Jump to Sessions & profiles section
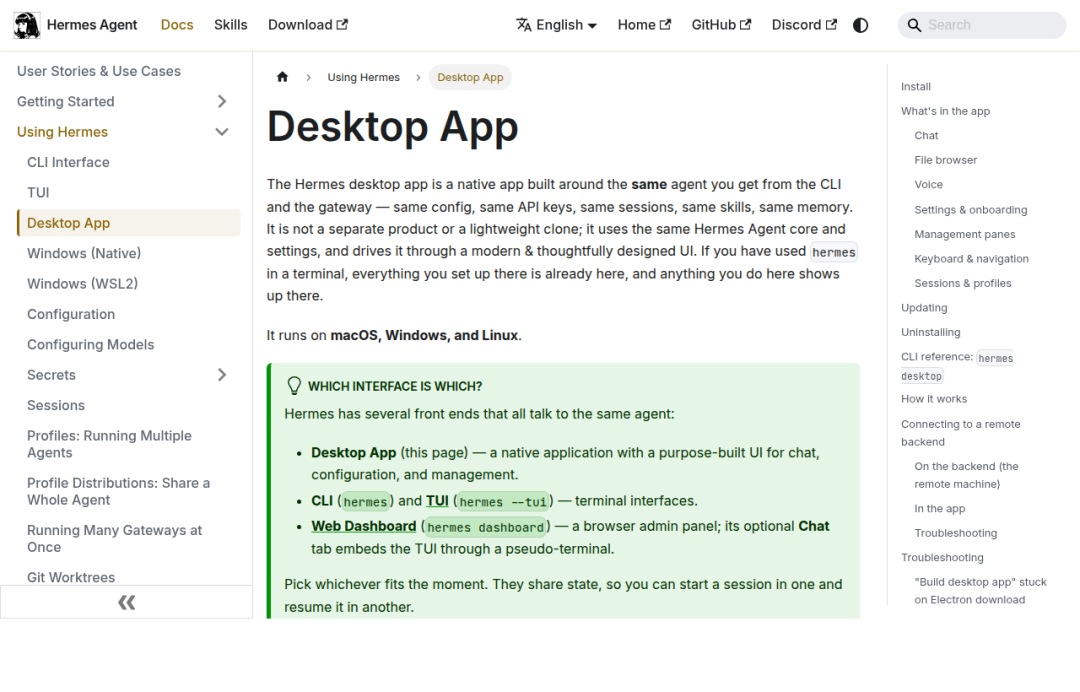The width and height of the screenshot is (1080, 692). pyautogui.click(x=963, y=283)
